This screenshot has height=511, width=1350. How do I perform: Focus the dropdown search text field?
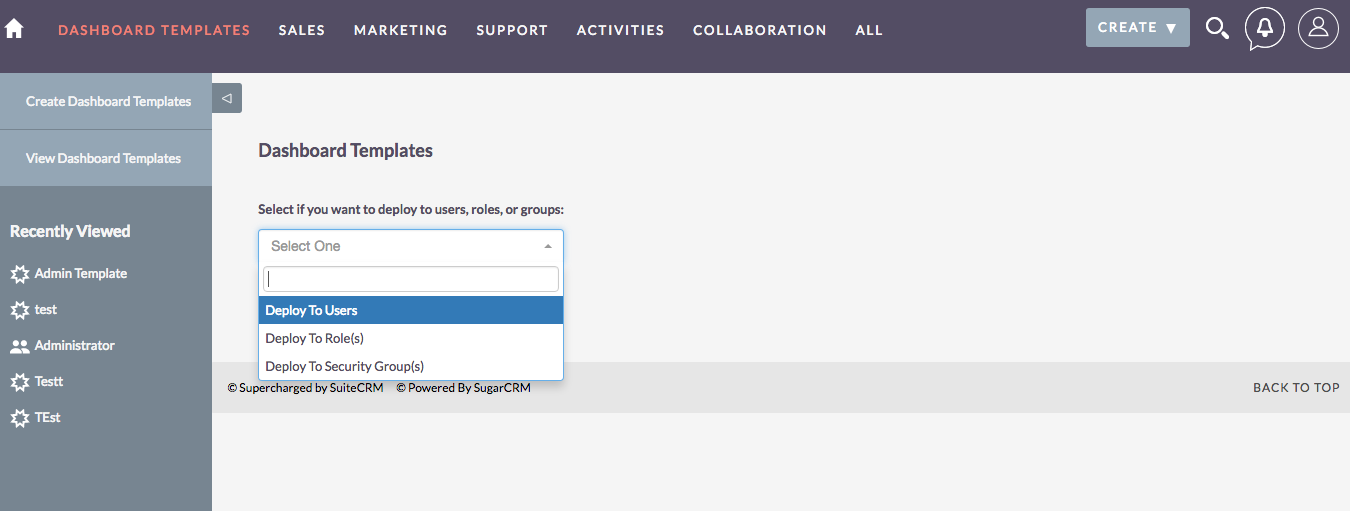(x=410, y=279)
